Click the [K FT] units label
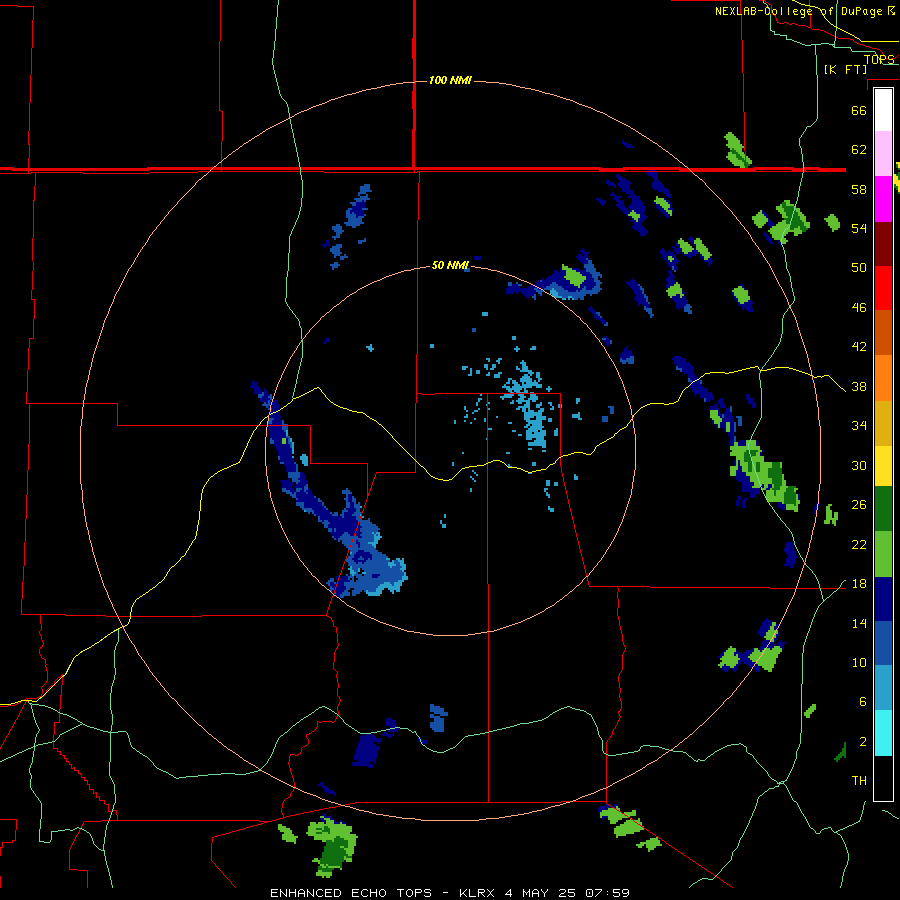This screenshot has height=900, width=900. pyautogui.click(x=845, y=69)
